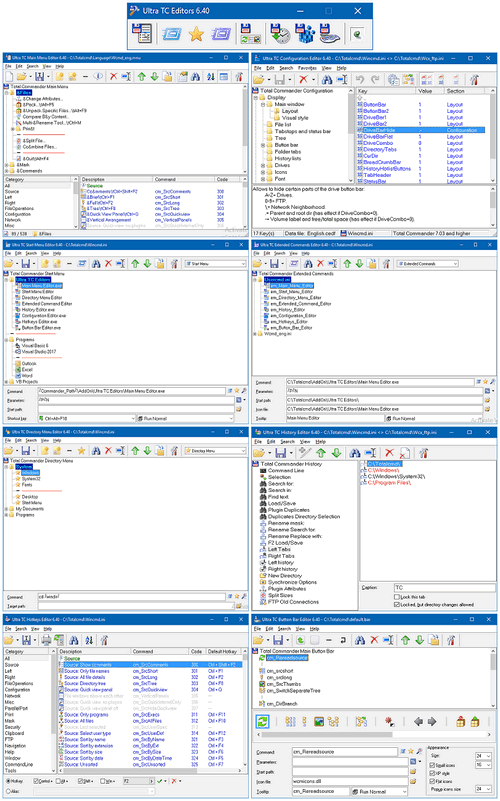
Task: Open 'Directory Menu' combo box in Directory Menu Editor
Action: tap(215, 451)
